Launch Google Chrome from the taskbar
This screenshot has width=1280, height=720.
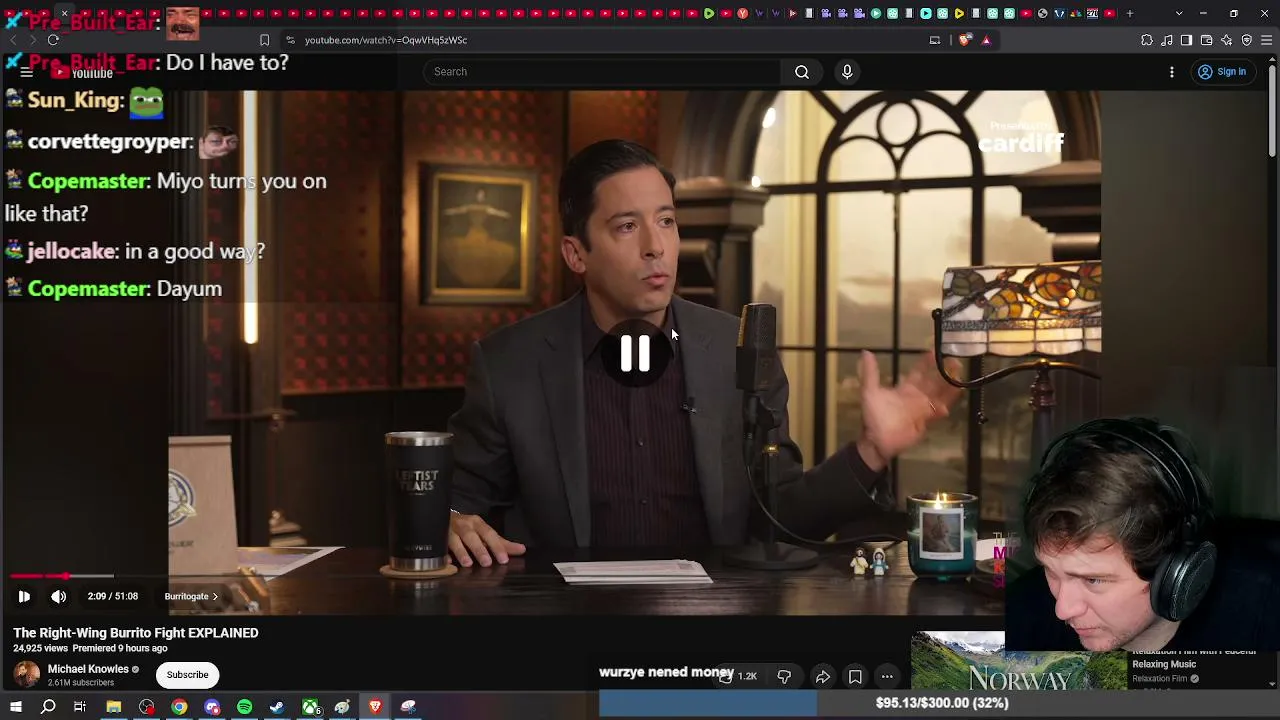pos(179,707)
